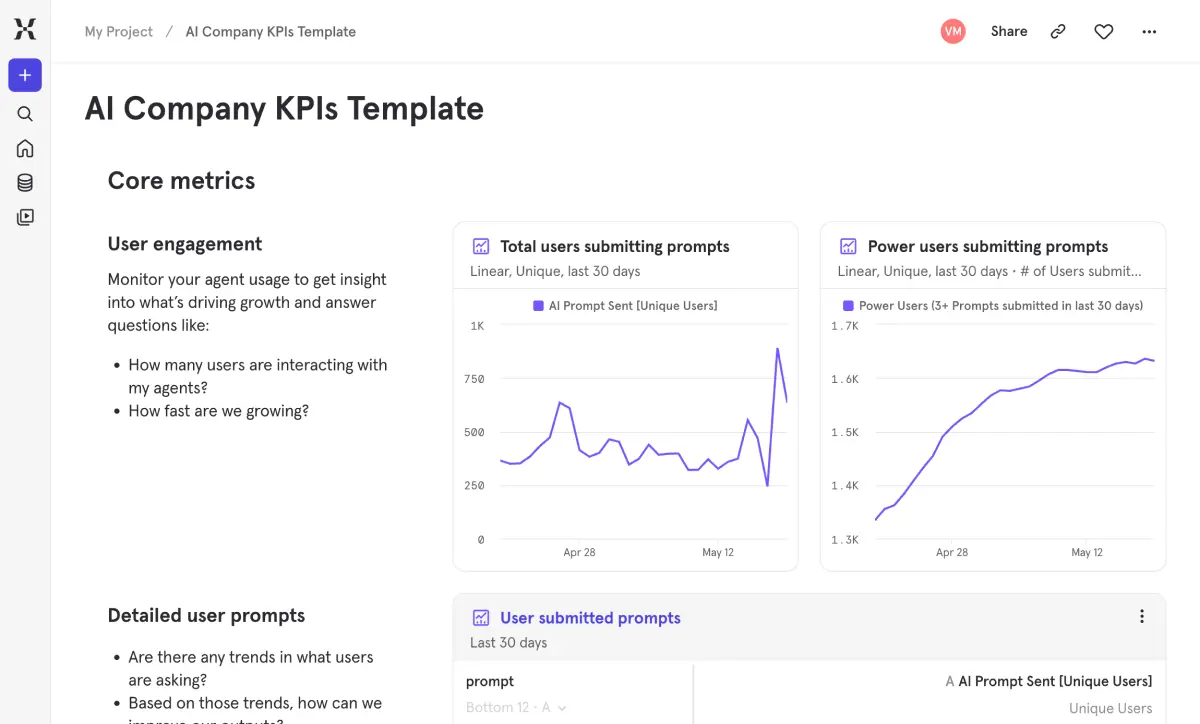Screen dimensions: 1200x724
Task: Open Power users submitting prompts chart title
Action: (987, 246)
